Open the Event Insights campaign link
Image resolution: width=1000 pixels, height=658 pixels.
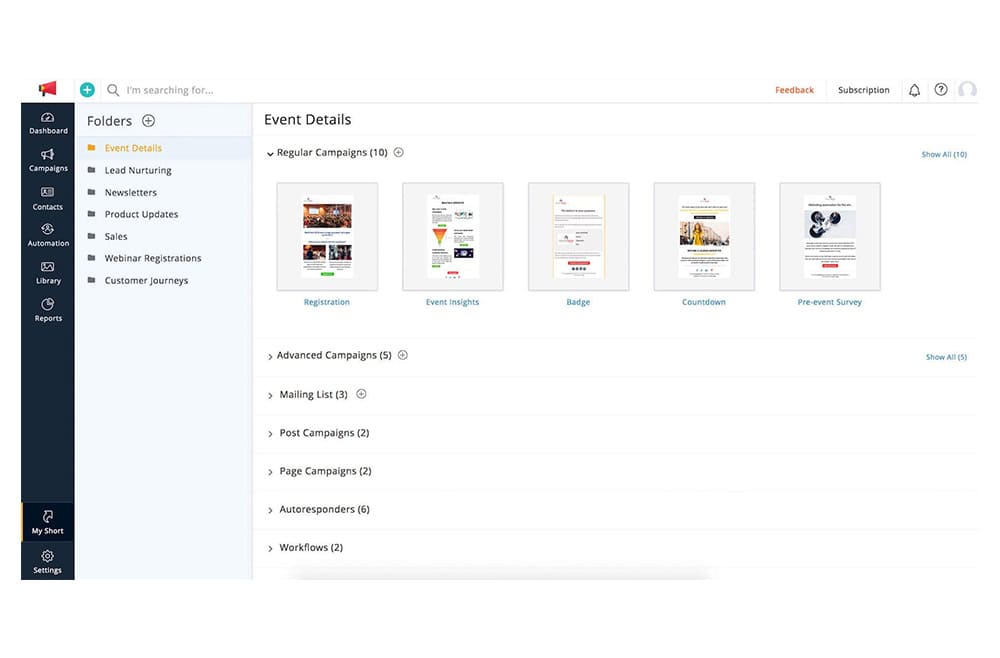tap(452, 302)
